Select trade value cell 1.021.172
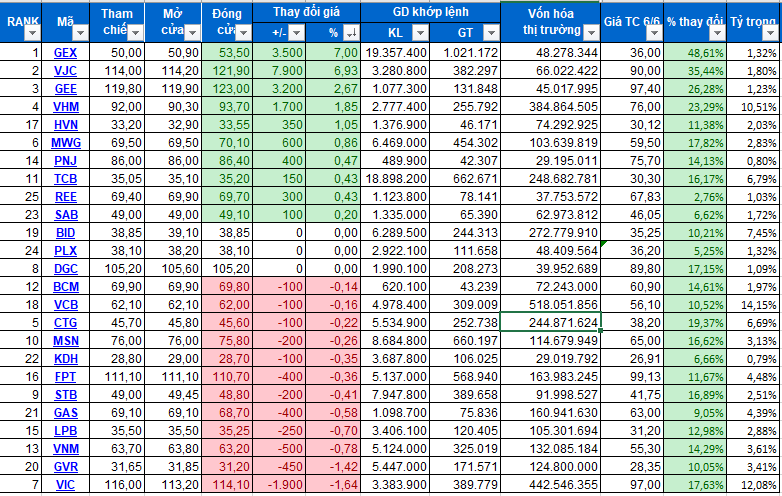782x496 pixels. pos(464,53)
